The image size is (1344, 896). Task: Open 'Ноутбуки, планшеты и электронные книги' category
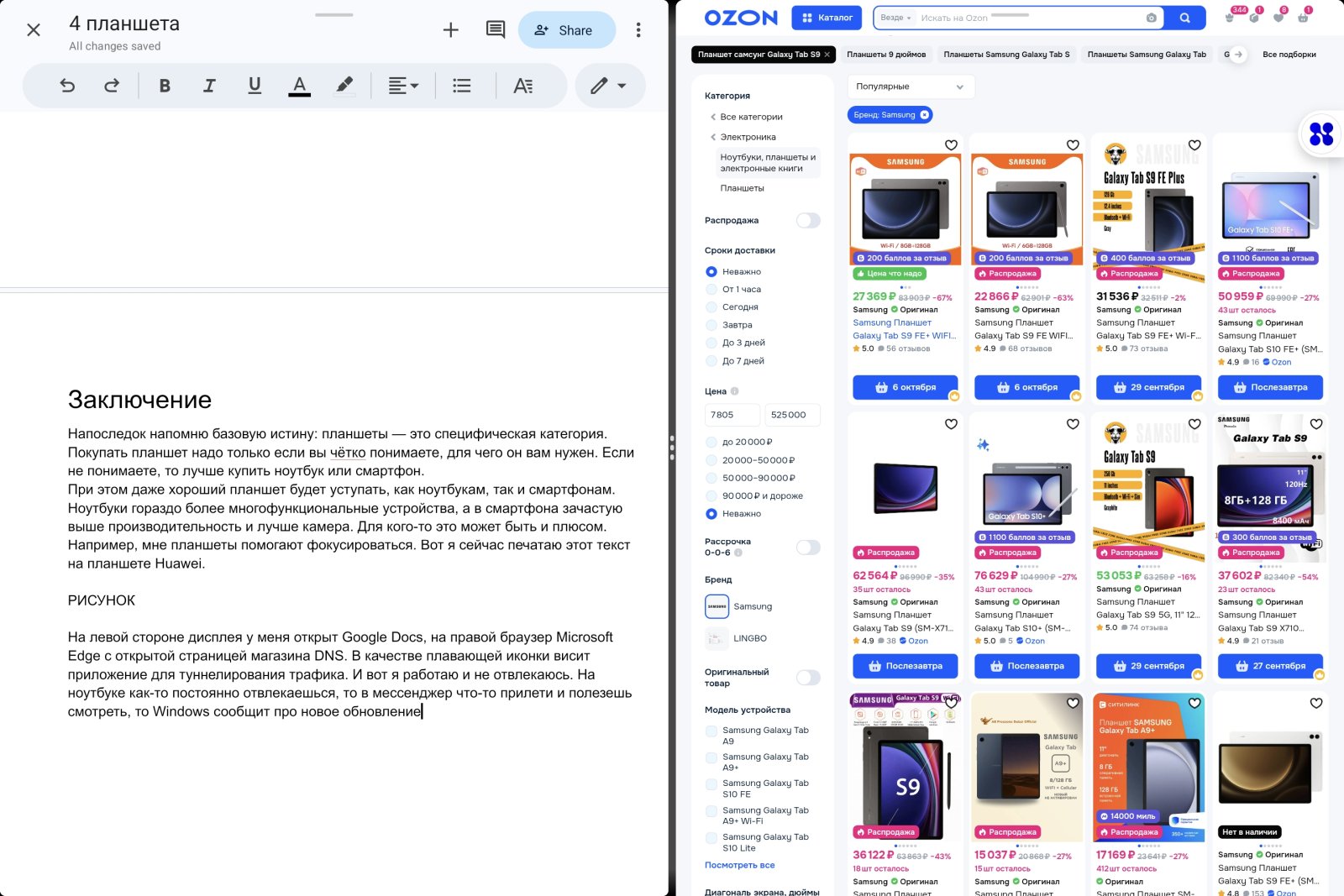click(768, 163)
